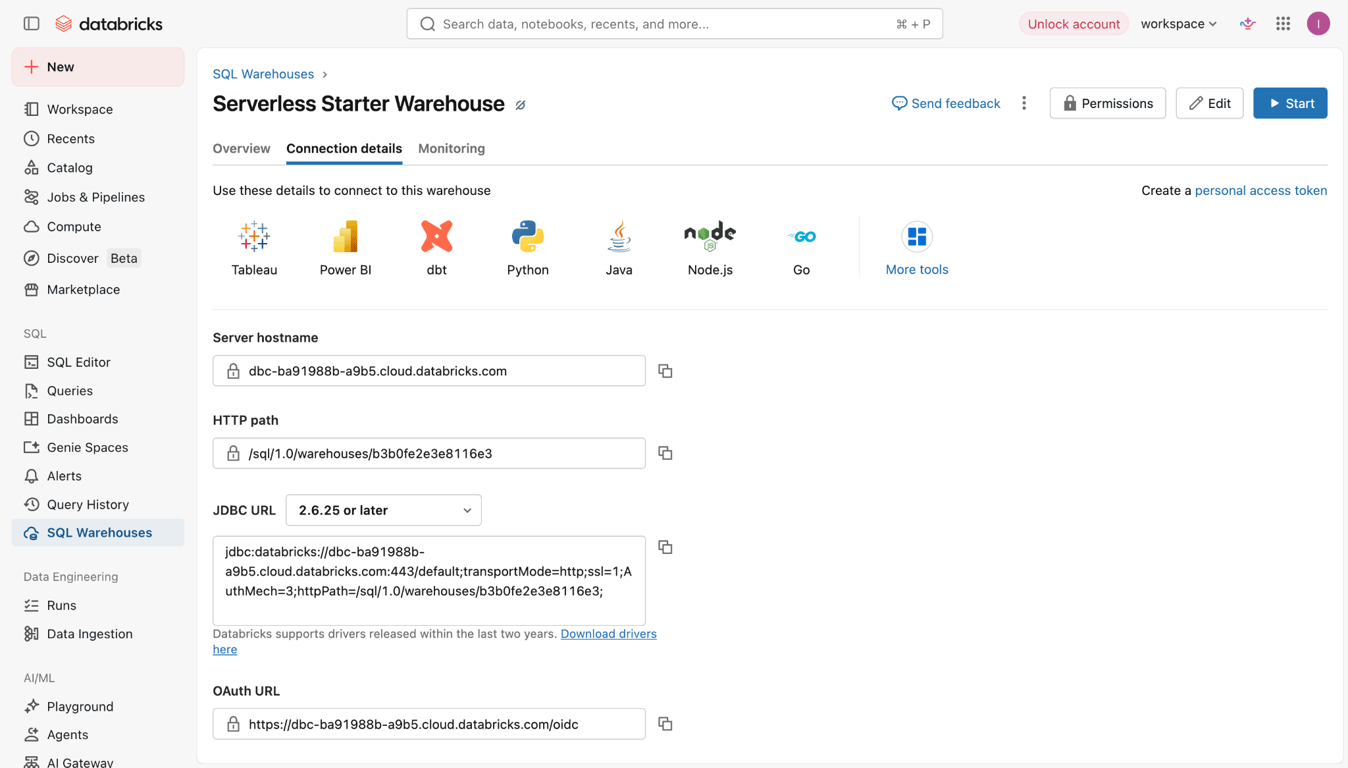Viewport: 1348px width, 768px height.
Task: Open Workspace in the sidebar
Action: 98,109
